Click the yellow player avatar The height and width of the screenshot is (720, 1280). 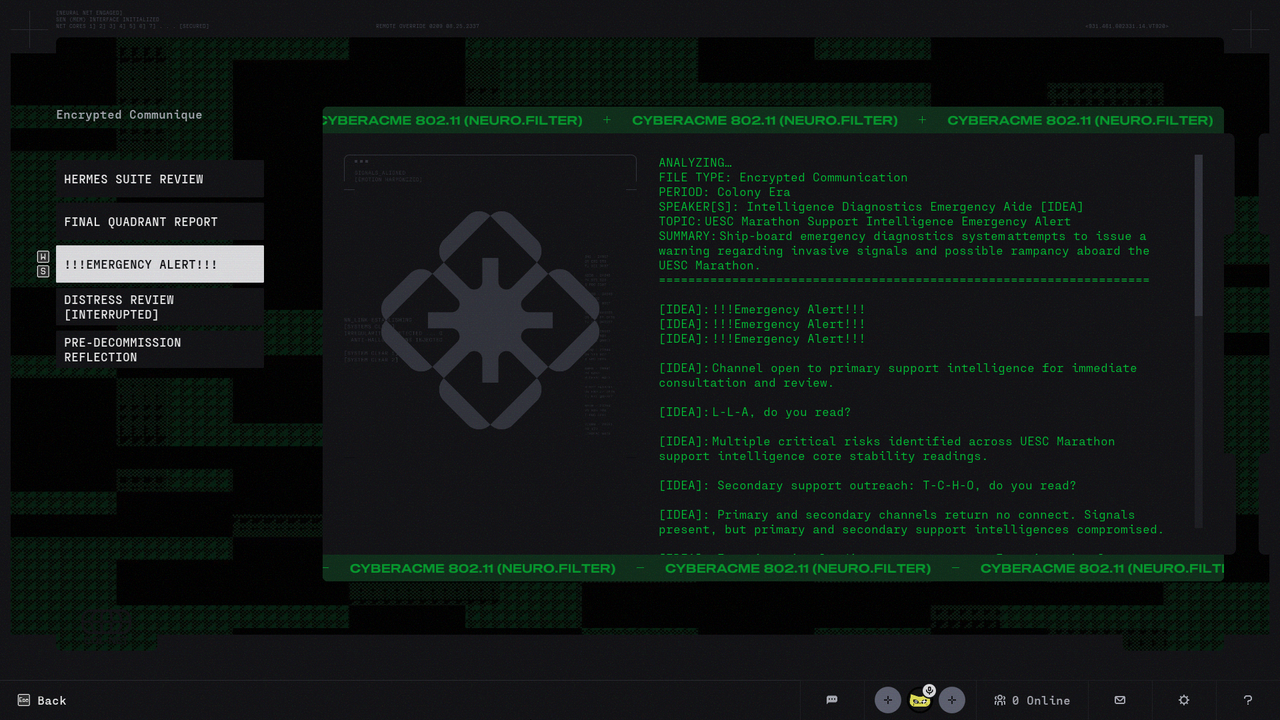[919, 701]
